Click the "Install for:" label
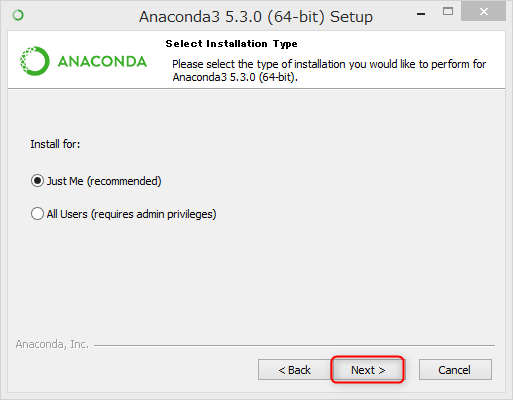This screenshot has width=513, height=400. pos(55,144)
